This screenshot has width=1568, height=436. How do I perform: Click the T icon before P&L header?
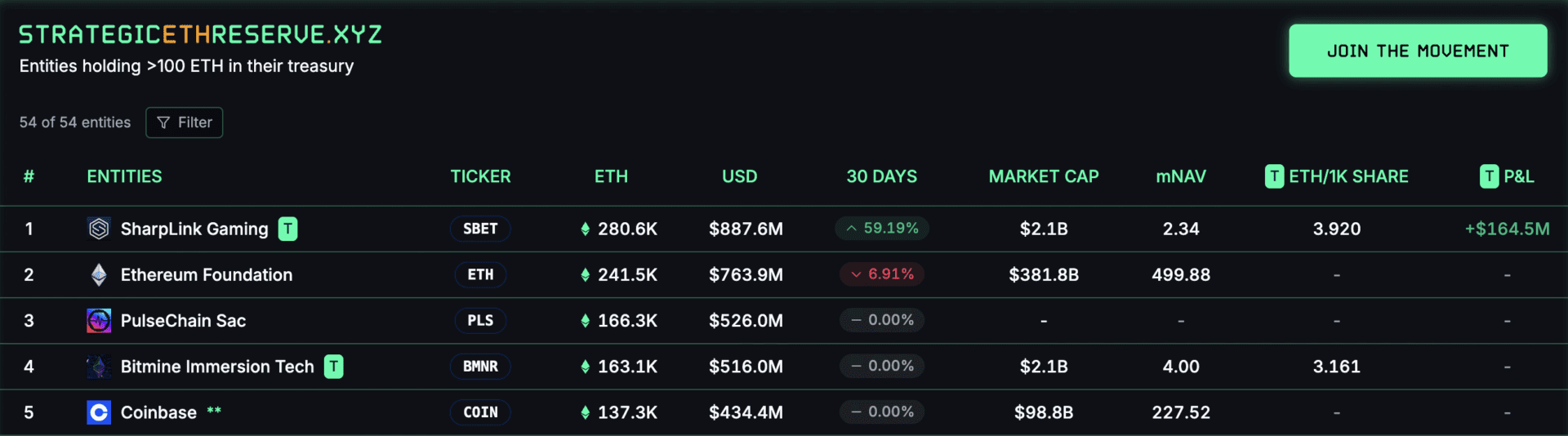(x=1490, y=176)
